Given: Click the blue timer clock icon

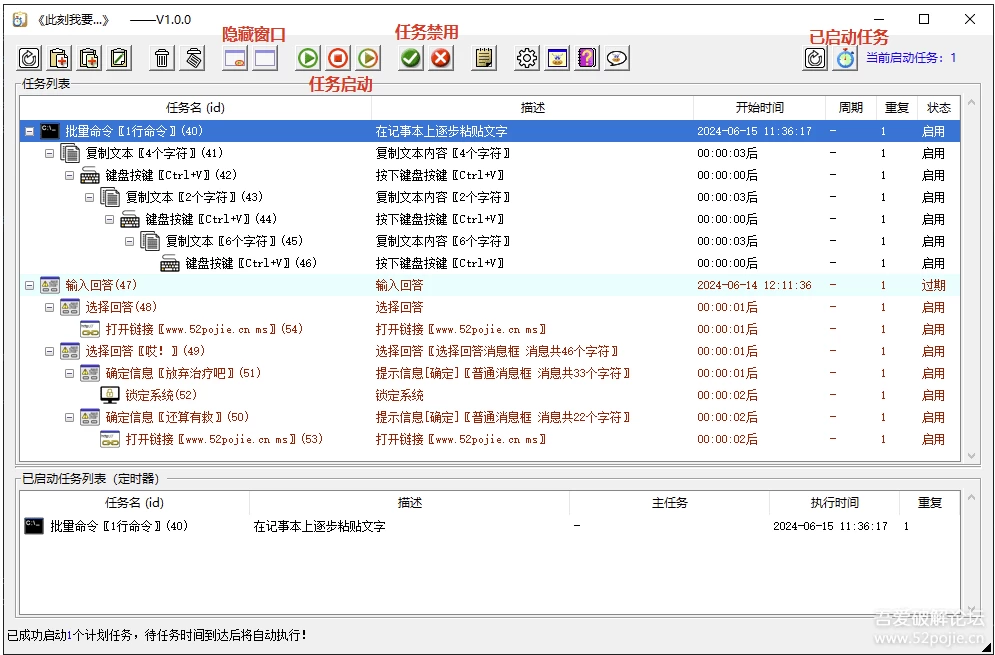Looking at the screenshot, I should click(x=845, y=59).
